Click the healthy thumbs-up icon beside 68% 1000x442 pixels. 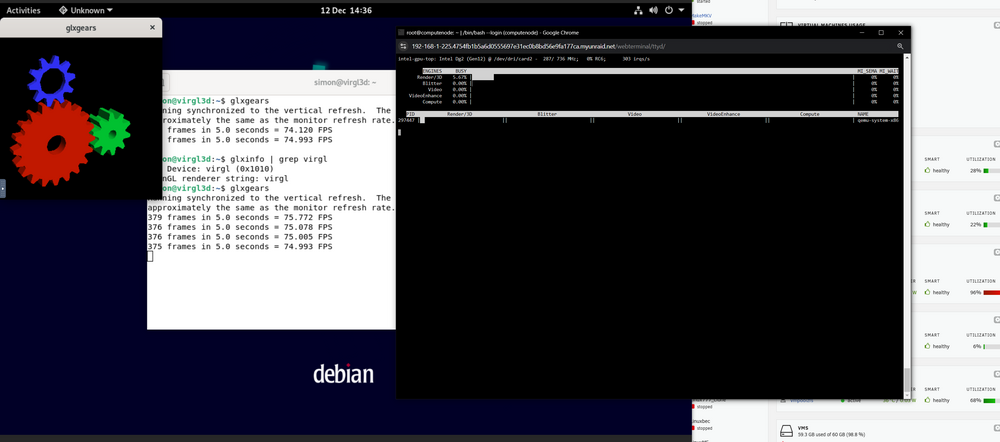click(928, 401)
